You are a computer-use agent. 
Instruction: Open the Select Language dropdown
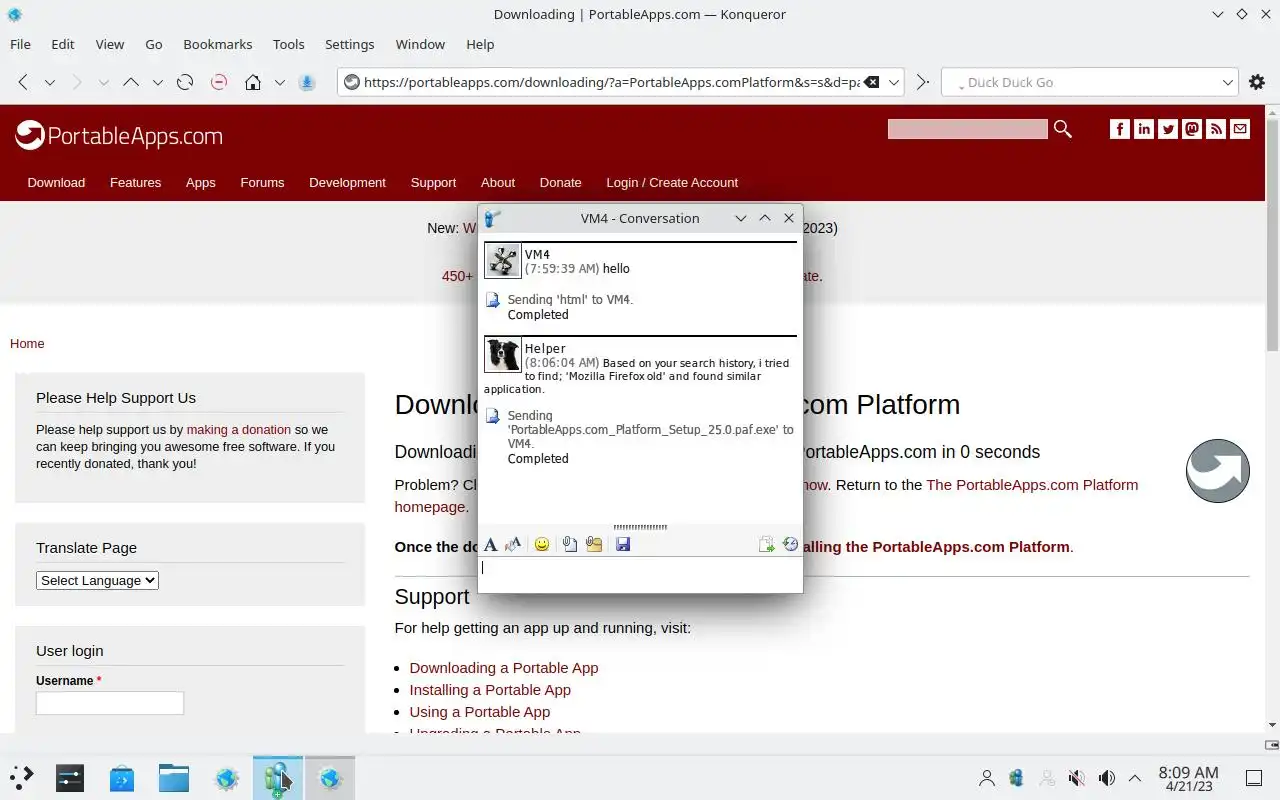97,580
